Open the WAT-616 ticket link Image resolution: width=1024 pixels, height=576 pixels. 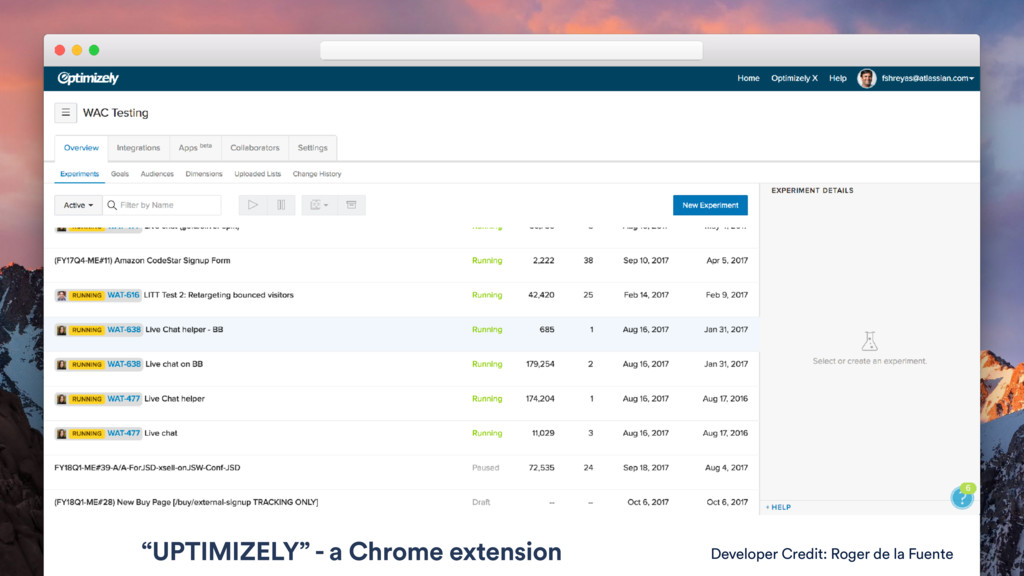(x=123, y=295)
